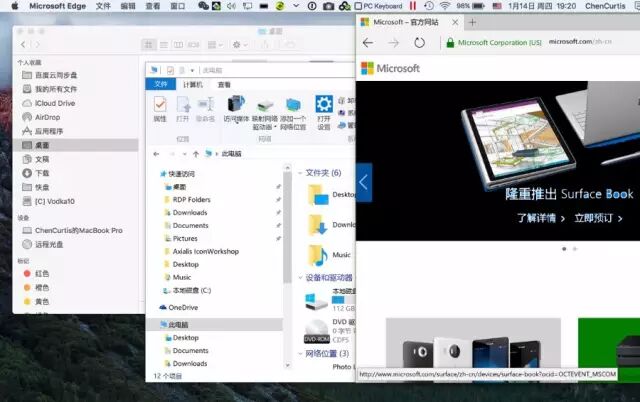640x402 pixels.
Task: Click the Finder back arrow
Action: click(x=23, y=44)
